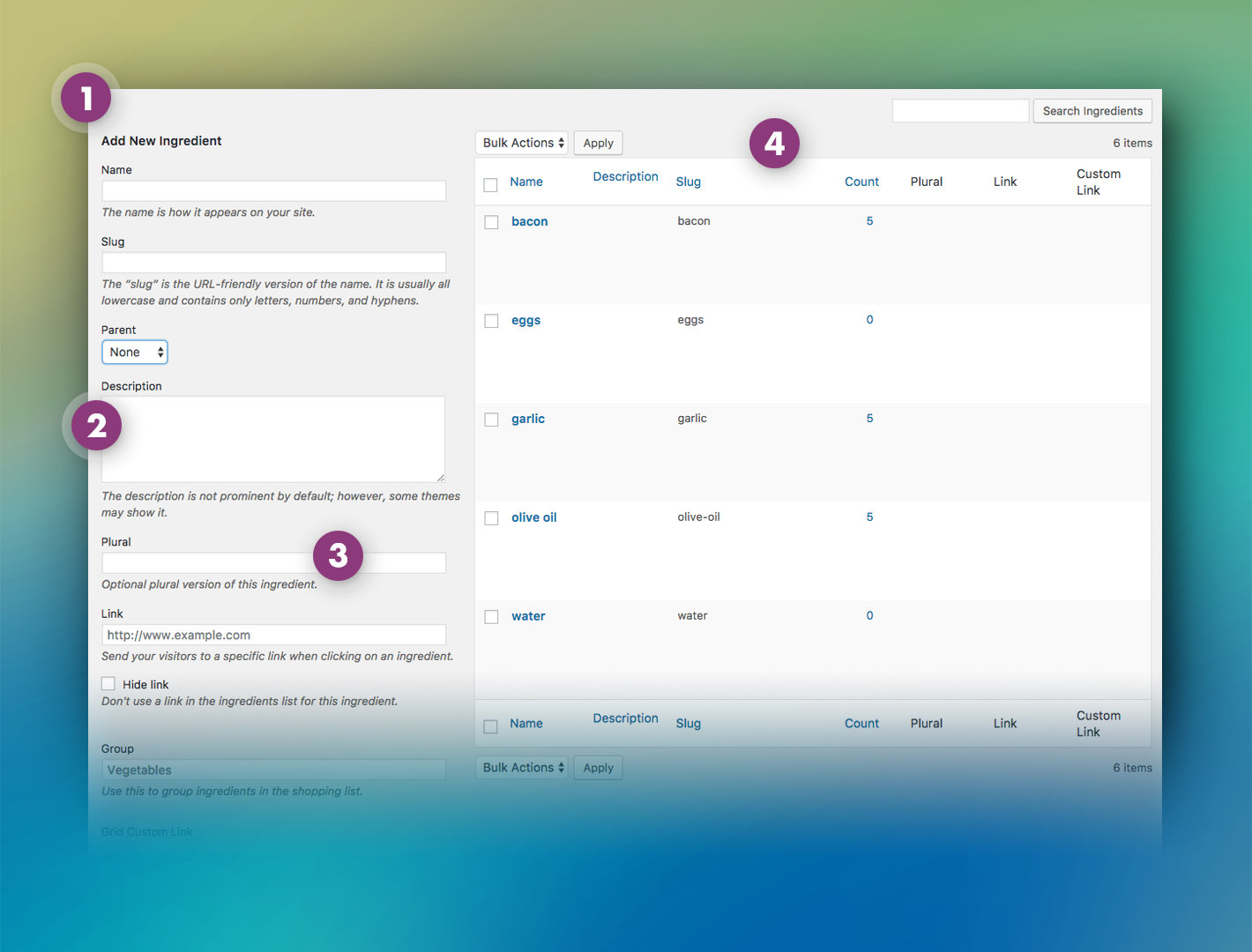The height and width of the screenshot is (952, 1252).
Task: Click the Grid Custom Link label
Action: (x=146, y=831)
